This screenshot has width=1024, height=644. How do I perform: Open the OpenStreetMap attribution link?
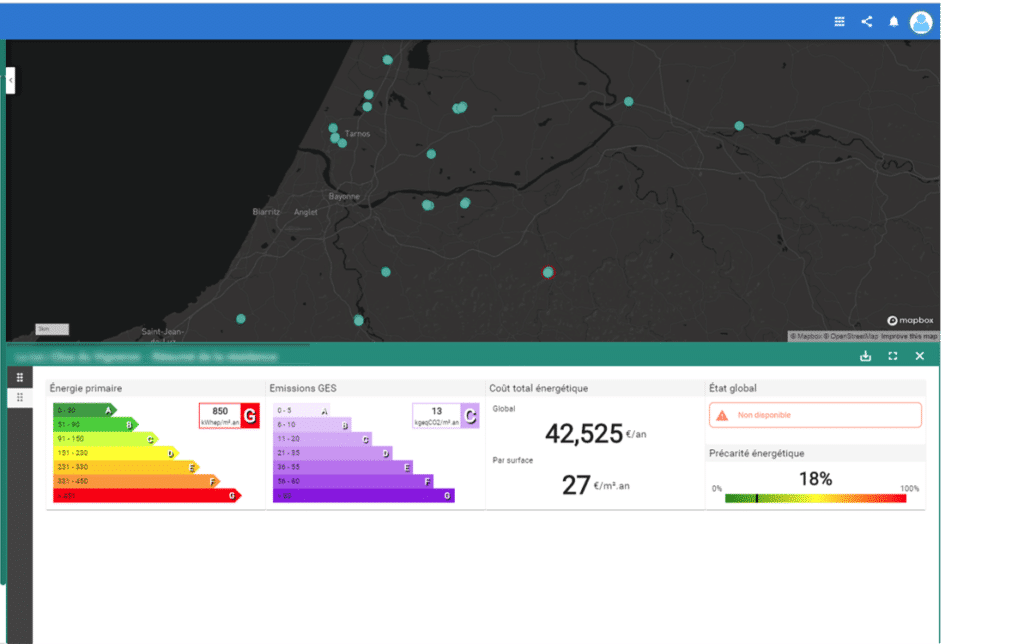853,336
